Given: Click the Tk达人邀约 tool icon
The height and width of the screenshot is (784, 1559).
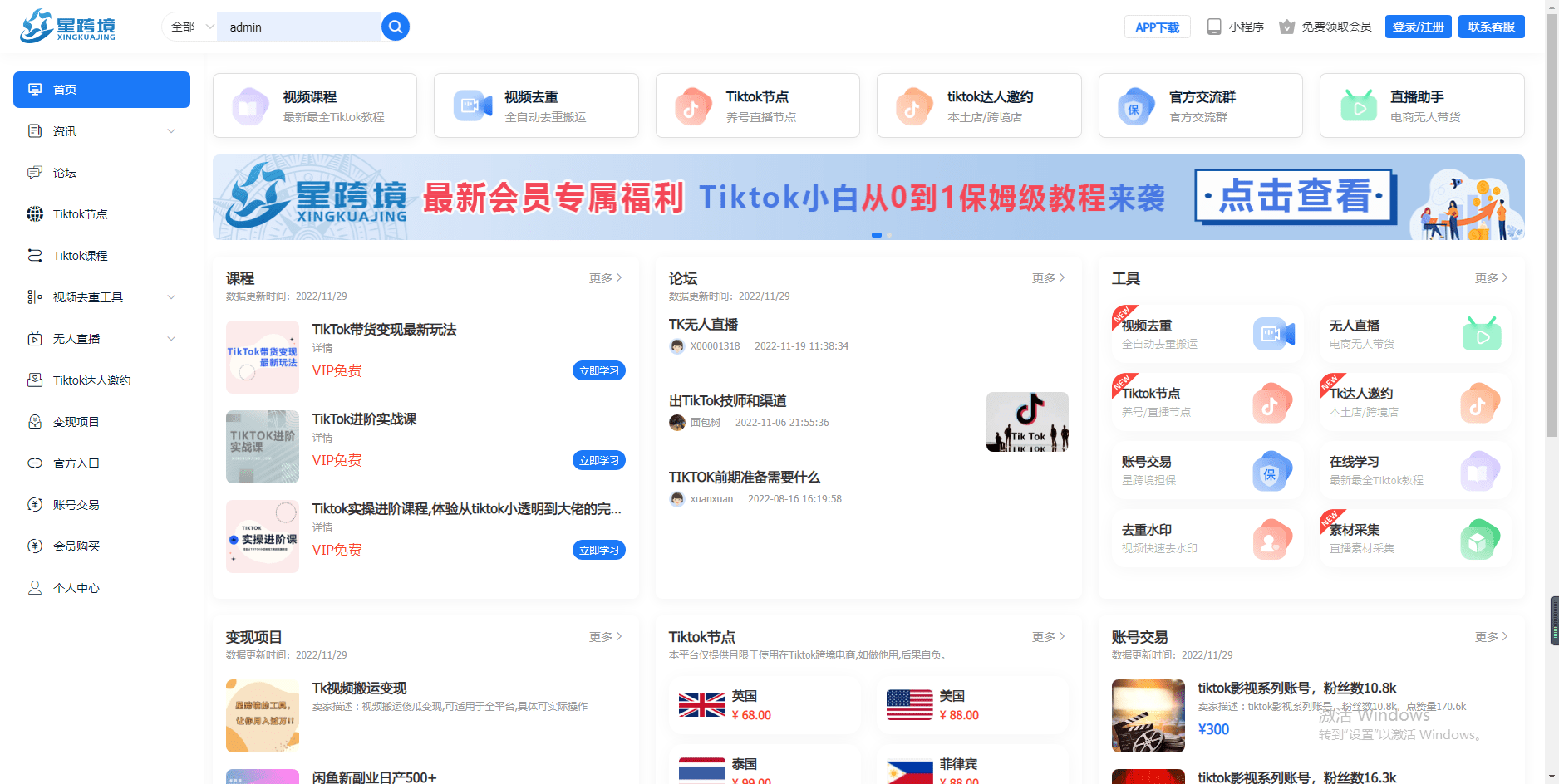Looking at the screenshot, I should pos(1480,403).
